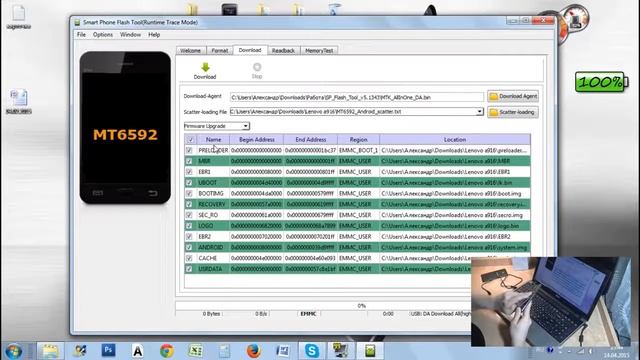Toggle the select-all checkbox in table header
Image resolution: width=640 pixels, height=360 pixels.
[190, 140]
